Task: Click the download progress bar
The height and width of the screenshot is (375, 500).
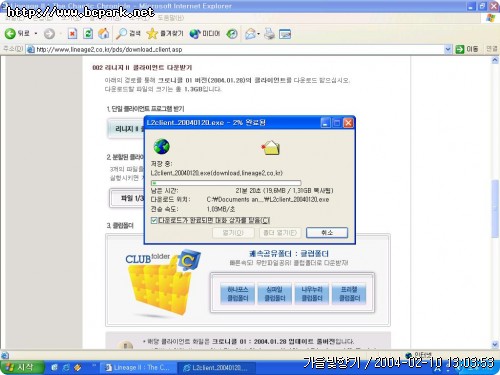Action: point(226,183)
